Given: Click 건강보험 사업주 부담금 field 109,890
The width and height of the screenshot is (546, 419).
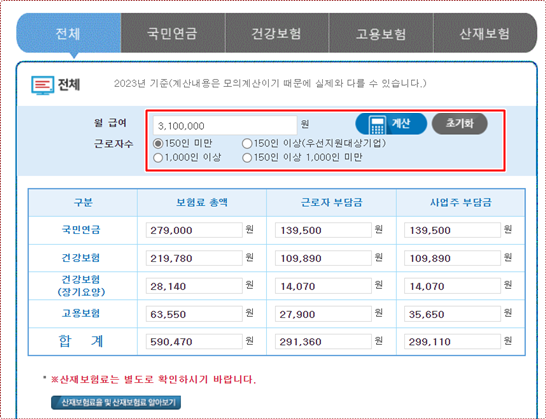Looking at the screenshot, I should [x=452, y=258].
